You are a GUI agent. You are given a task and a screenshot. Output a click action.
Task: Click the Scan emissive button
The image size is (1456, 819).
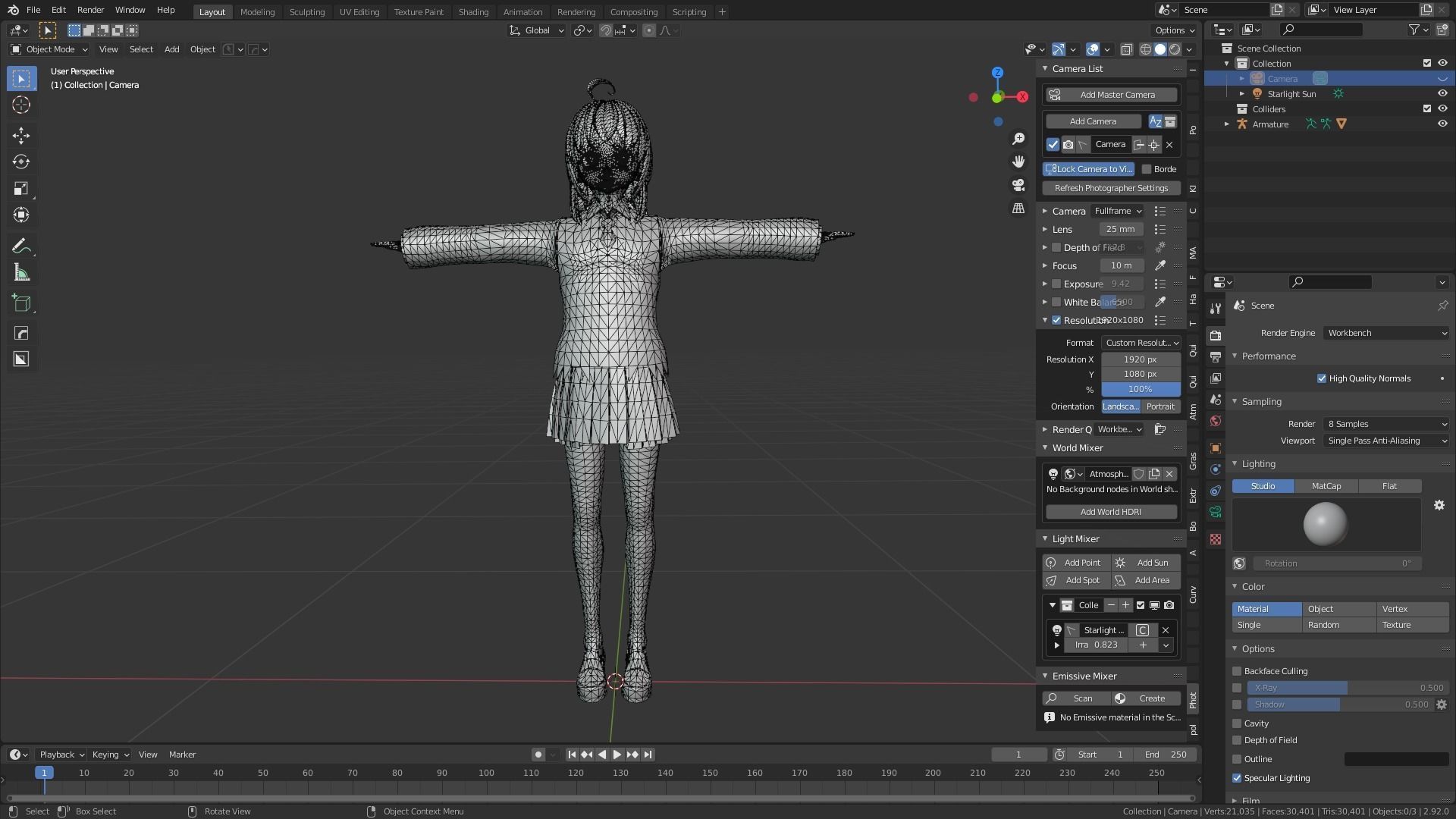(x=1077, y=698)
